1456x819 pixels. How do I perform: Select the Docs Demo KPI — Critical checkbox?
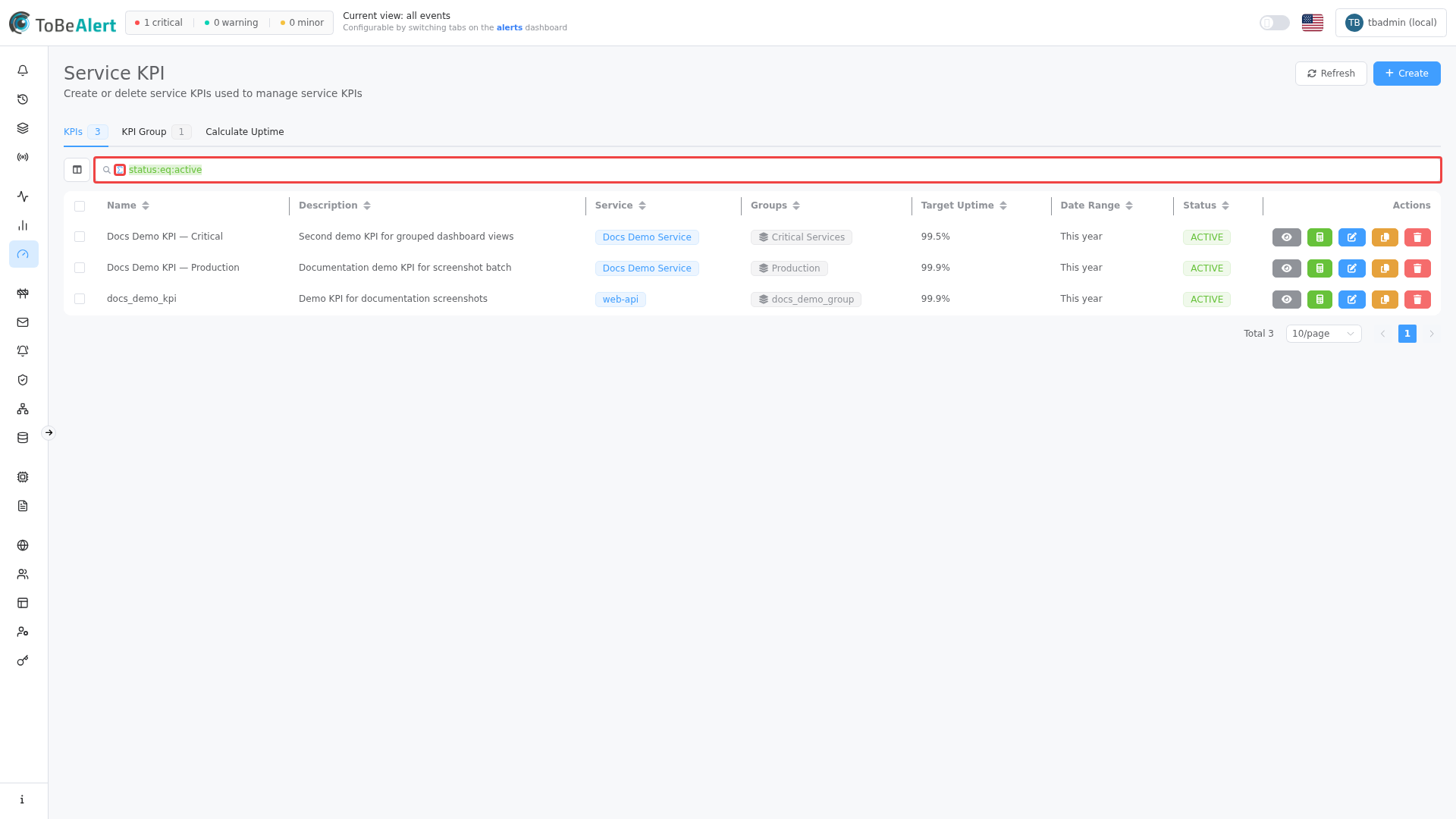pyautogui.click(x=80, y=237)
